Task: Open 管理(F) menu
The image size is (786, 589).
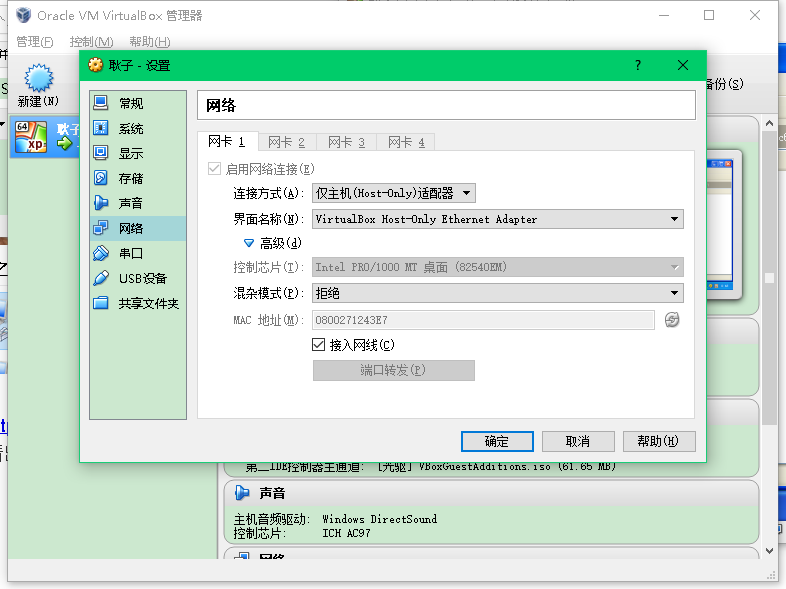Action: coord(35,42)
